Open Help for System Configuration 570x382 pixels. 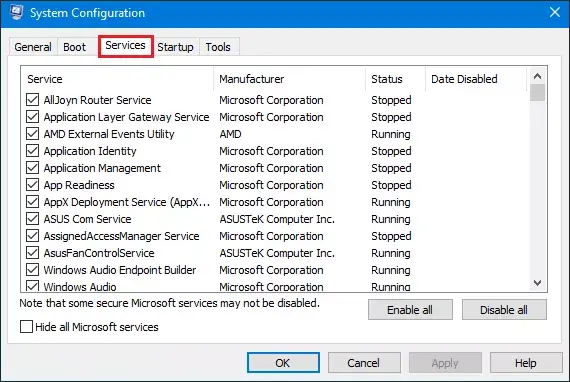point(526,363)
